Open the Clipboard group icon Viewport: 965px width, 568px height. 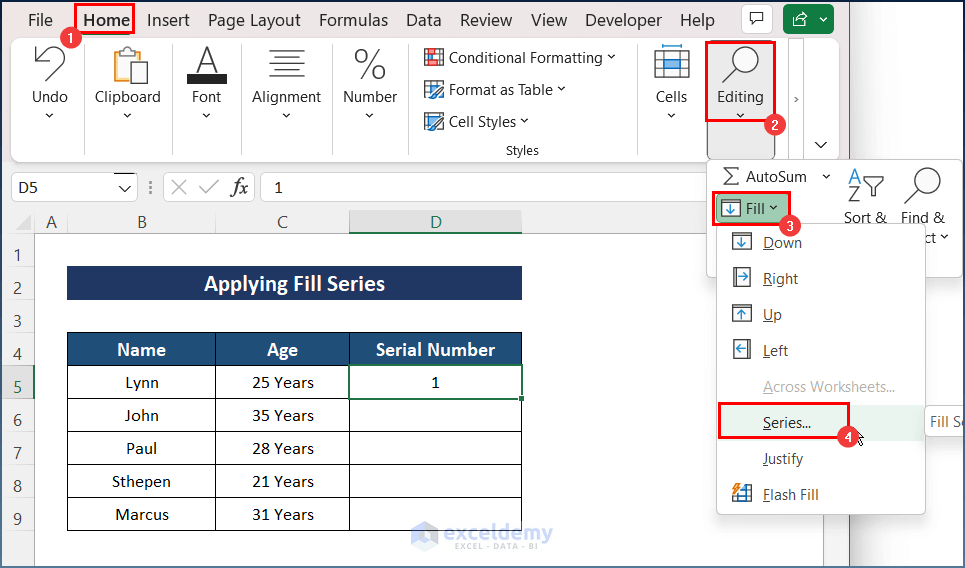[130, 65]
